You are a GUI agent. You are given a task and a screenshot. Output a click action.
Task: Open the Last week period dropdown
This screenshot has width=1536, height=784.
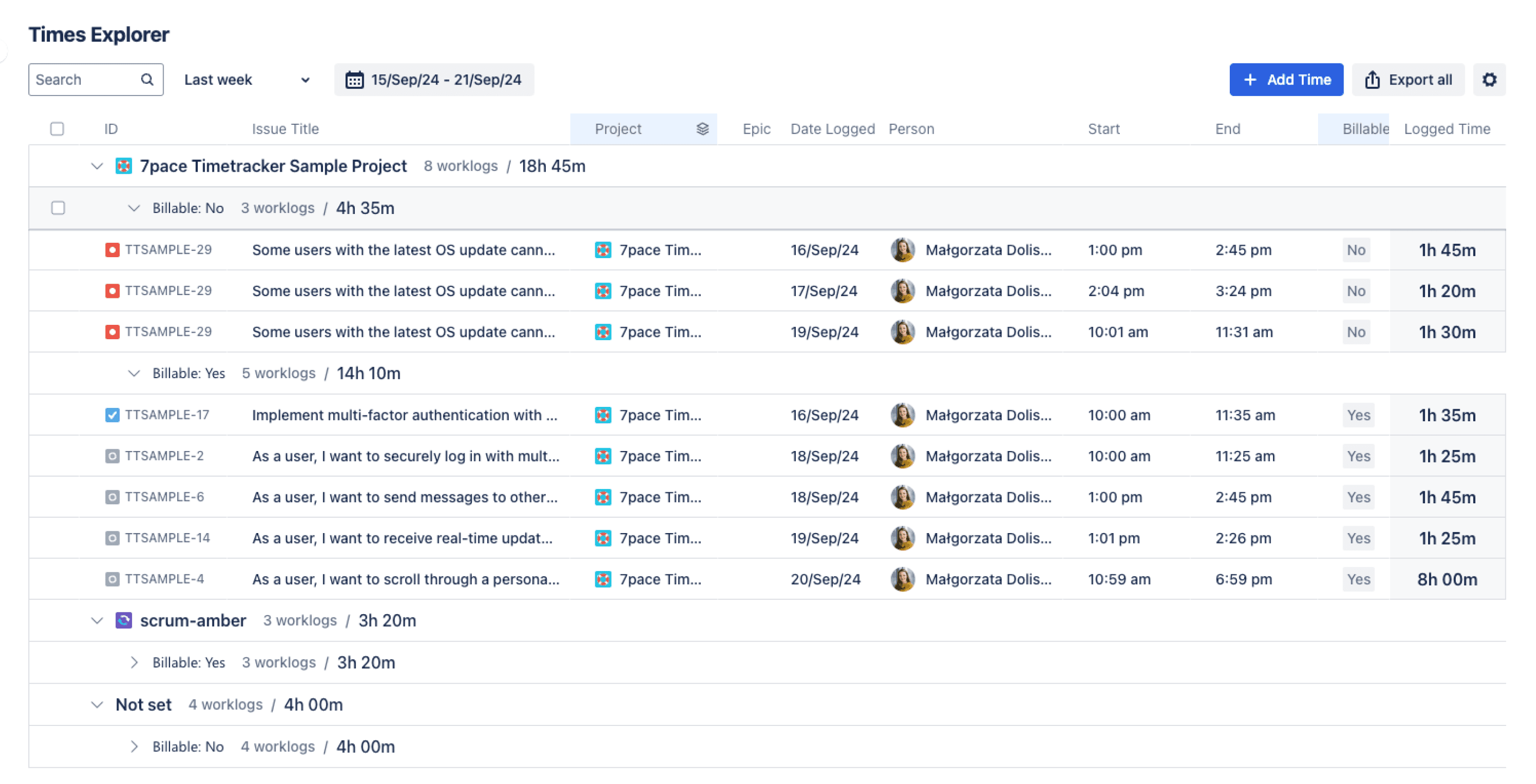247,80
